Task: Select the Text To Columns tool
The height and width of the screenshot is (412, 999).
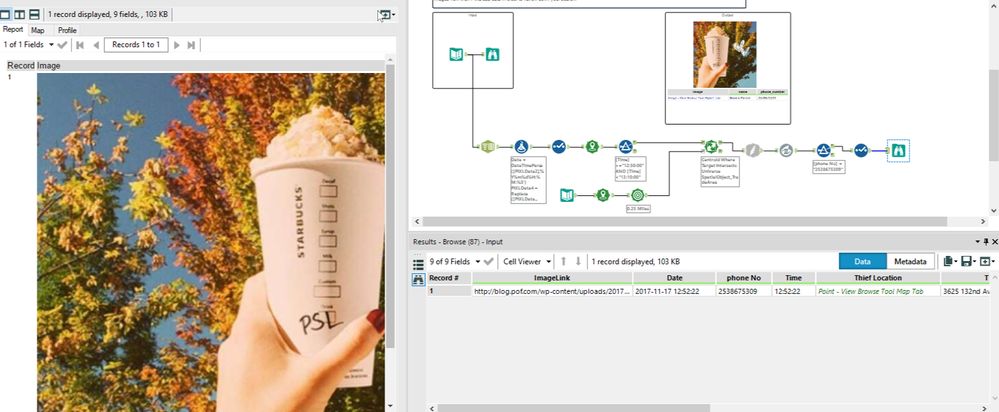Action: [x=488, y=147]
